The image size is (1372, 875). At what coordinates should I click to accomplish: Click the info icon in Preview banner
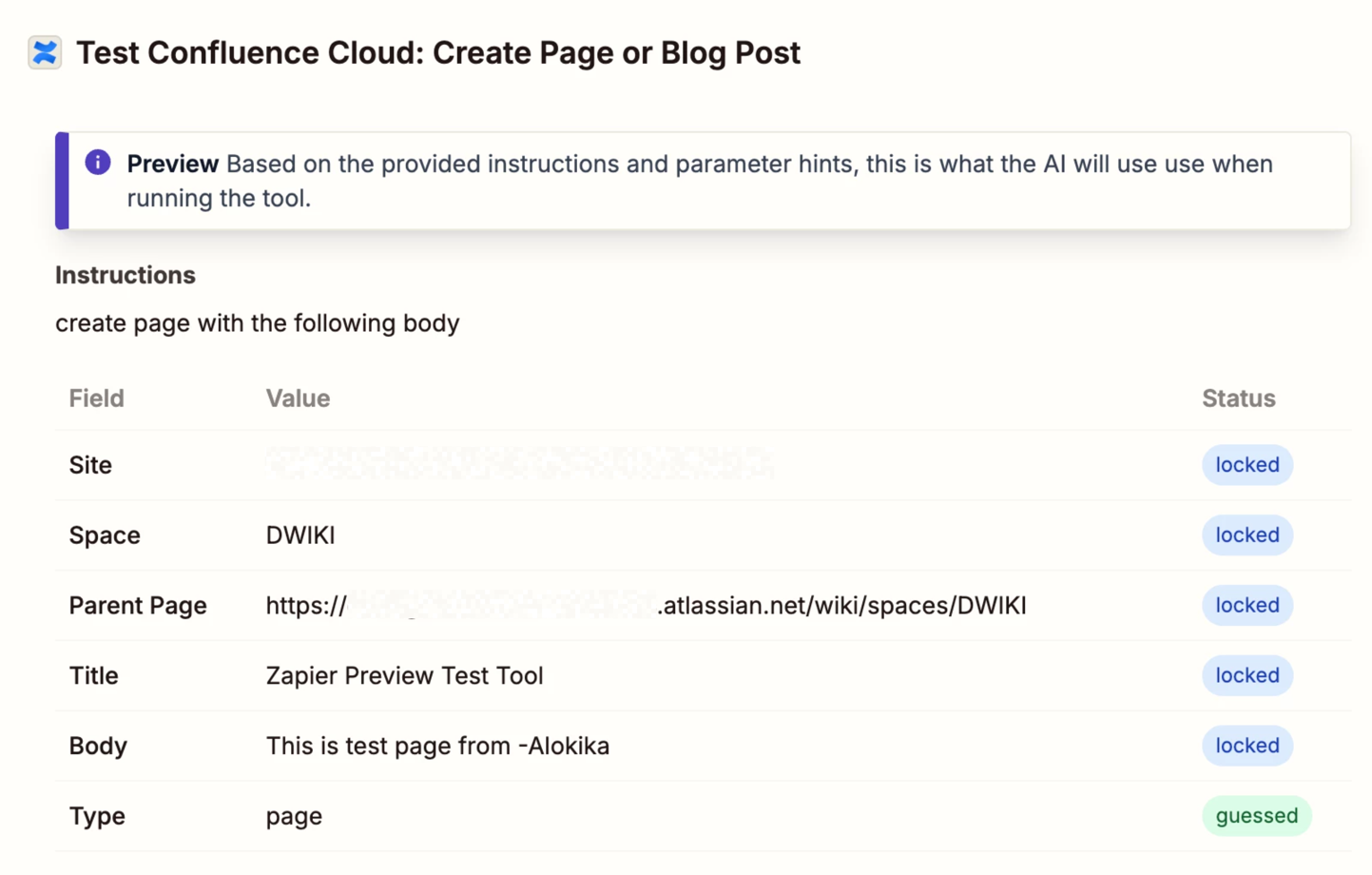click(98, 163)
